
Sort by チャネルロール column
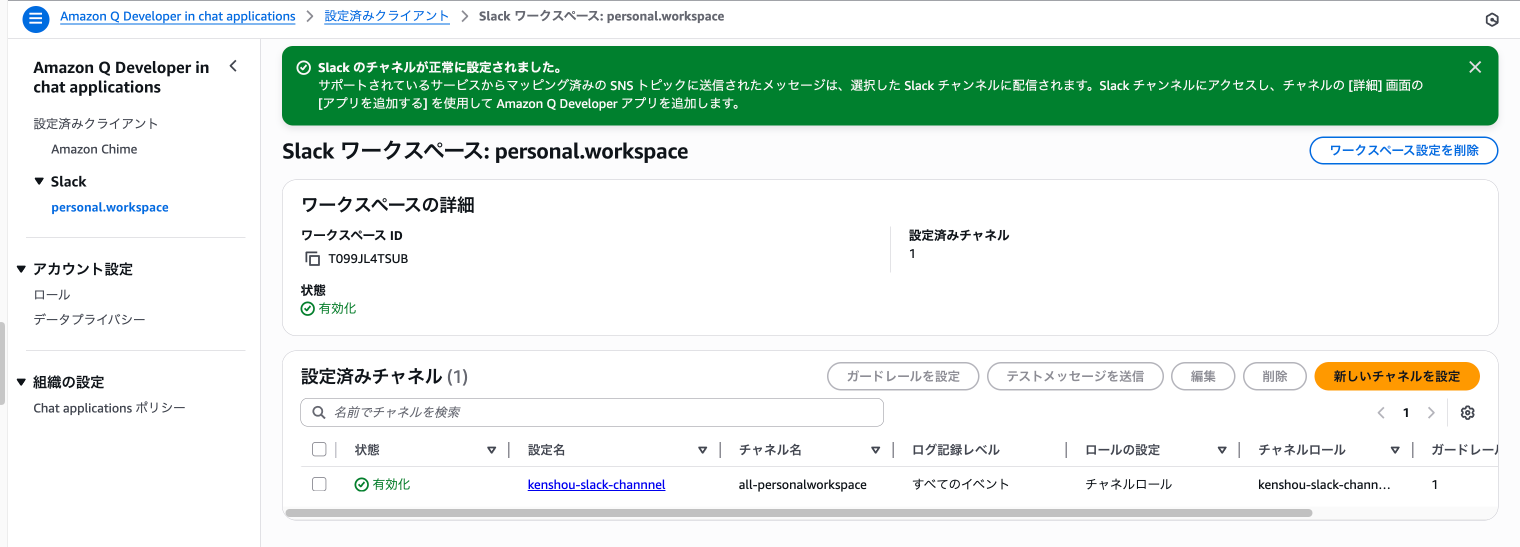1395,450
